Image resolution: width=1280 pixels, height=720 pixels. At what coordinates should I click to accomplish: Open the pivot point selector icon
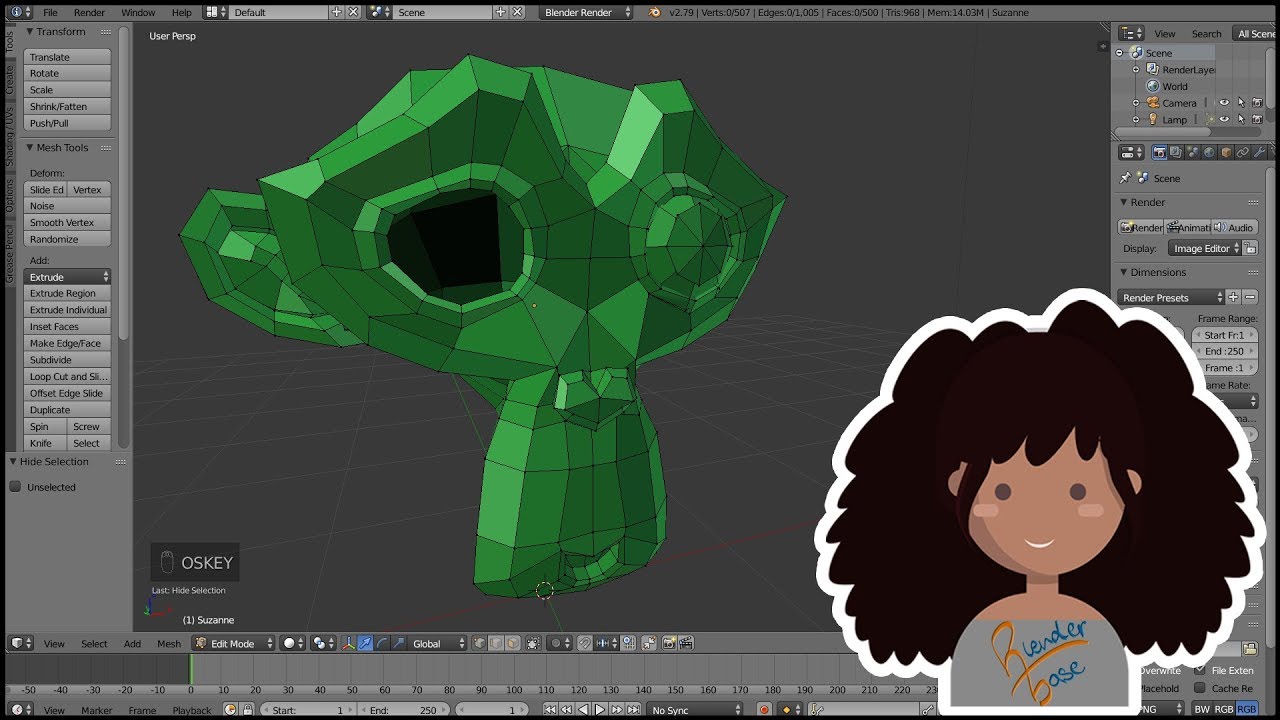point(324,643)
